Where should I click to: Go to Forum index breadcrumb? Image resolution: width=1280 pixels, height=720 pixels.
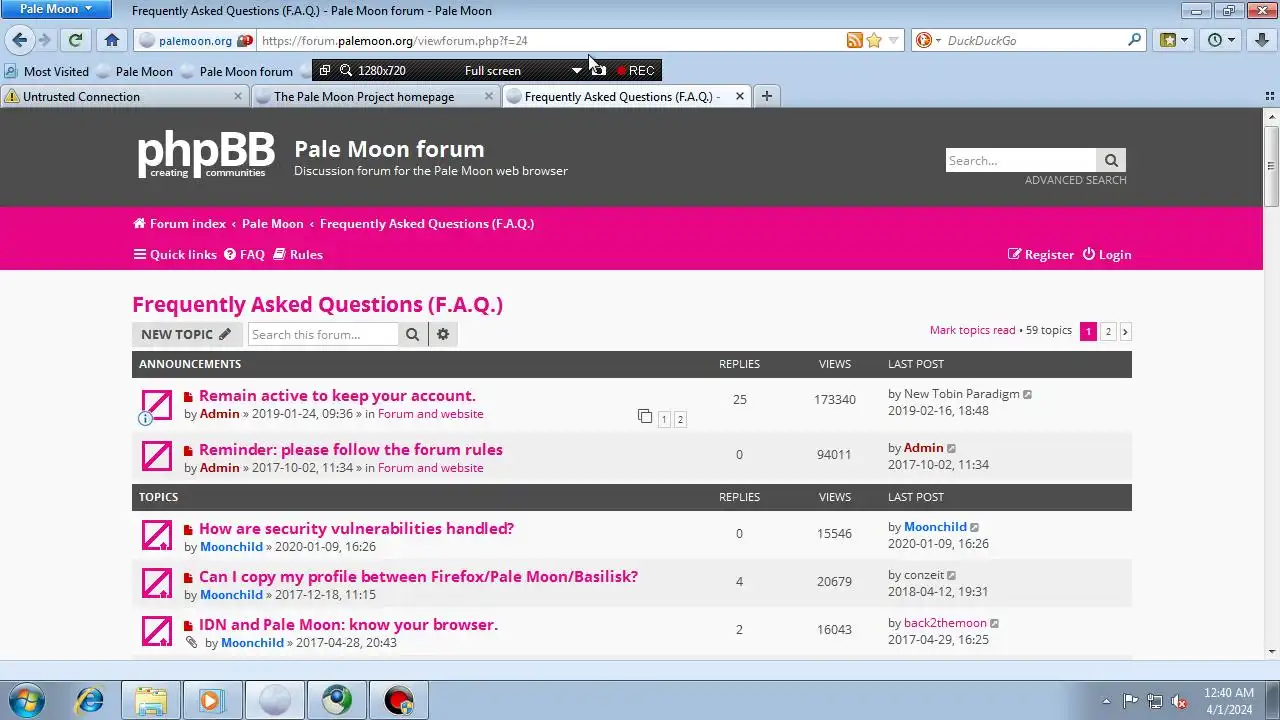click(180, 223)
